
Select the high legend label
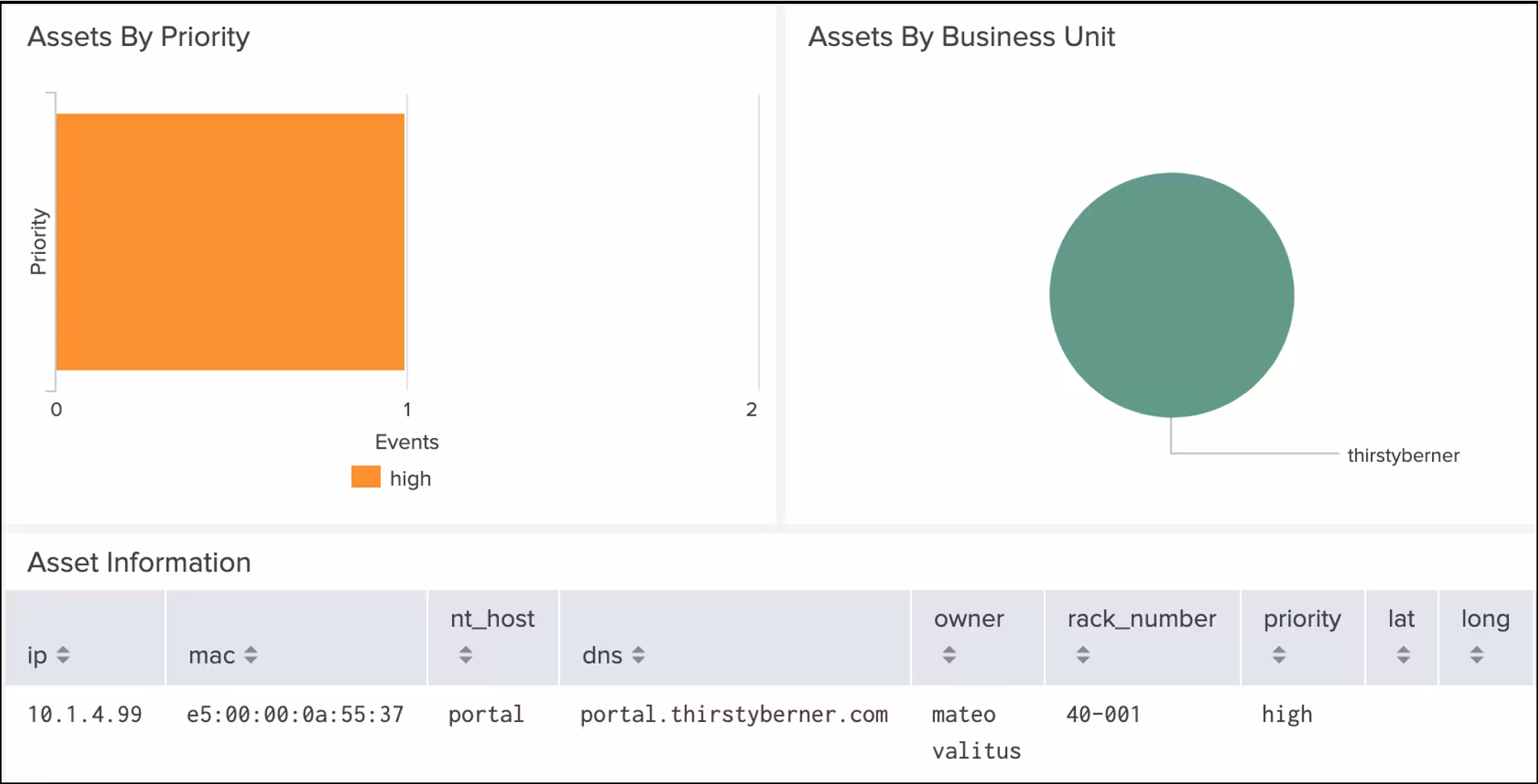(411, 479)
